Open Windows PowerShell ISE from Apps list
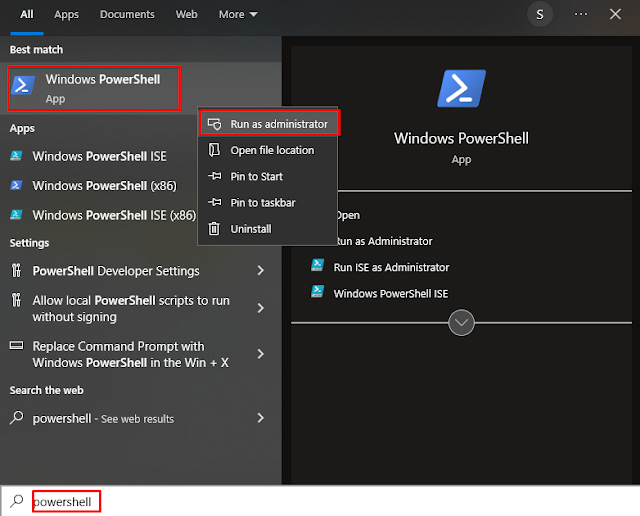The width and height of the screenshot is (640, 516). point(102,156)
